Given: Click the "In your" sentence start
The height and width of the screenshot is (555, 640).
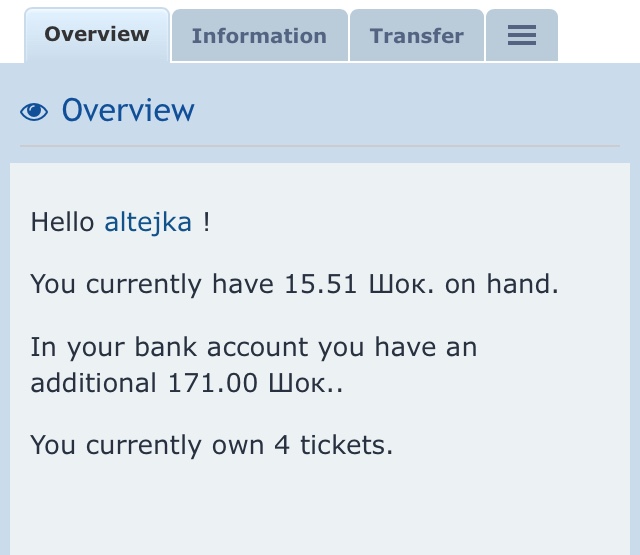Looking at the screenshot, I should [70, 348].
